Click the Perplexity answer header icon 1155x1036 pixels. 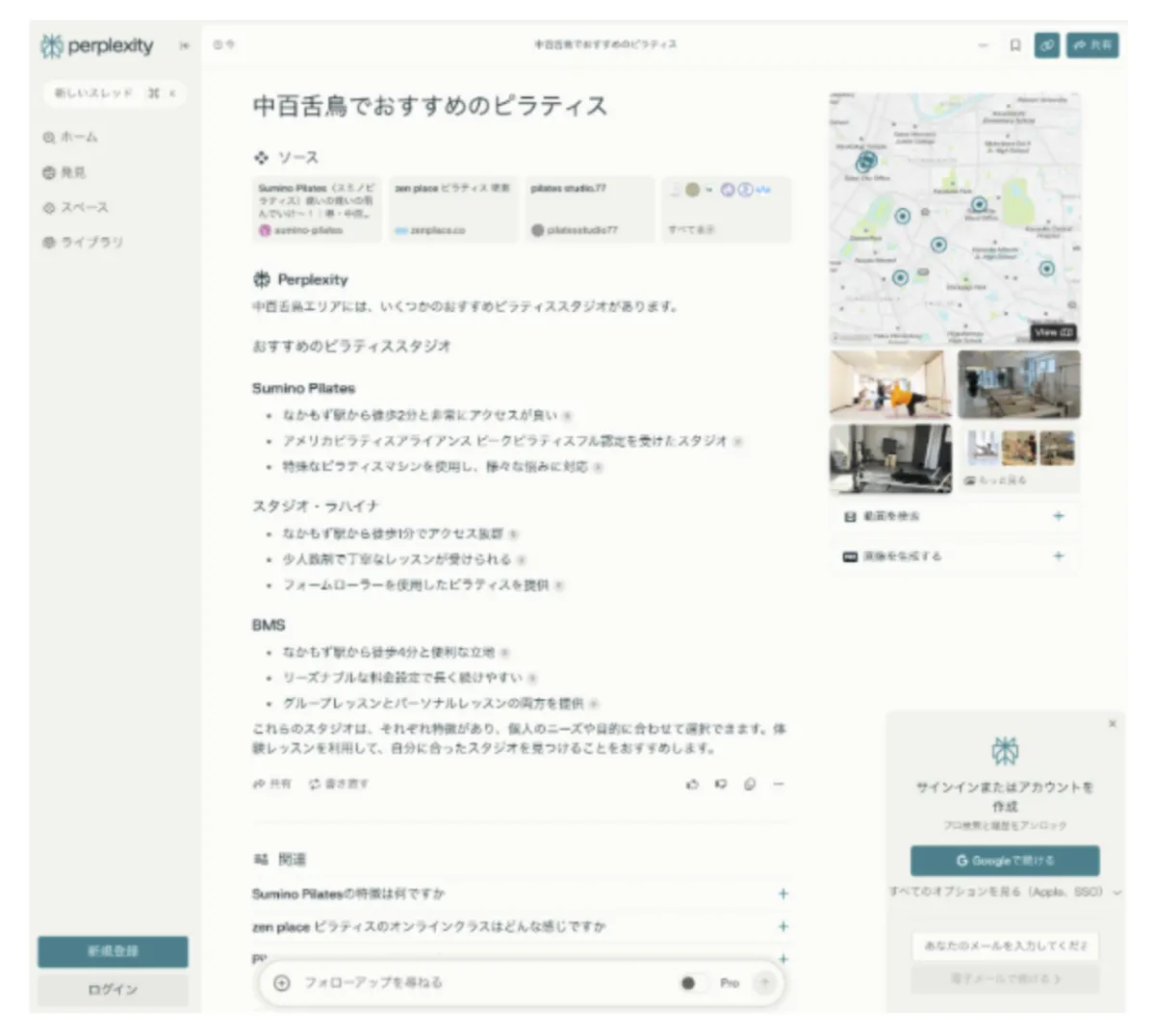pos(262,279)
